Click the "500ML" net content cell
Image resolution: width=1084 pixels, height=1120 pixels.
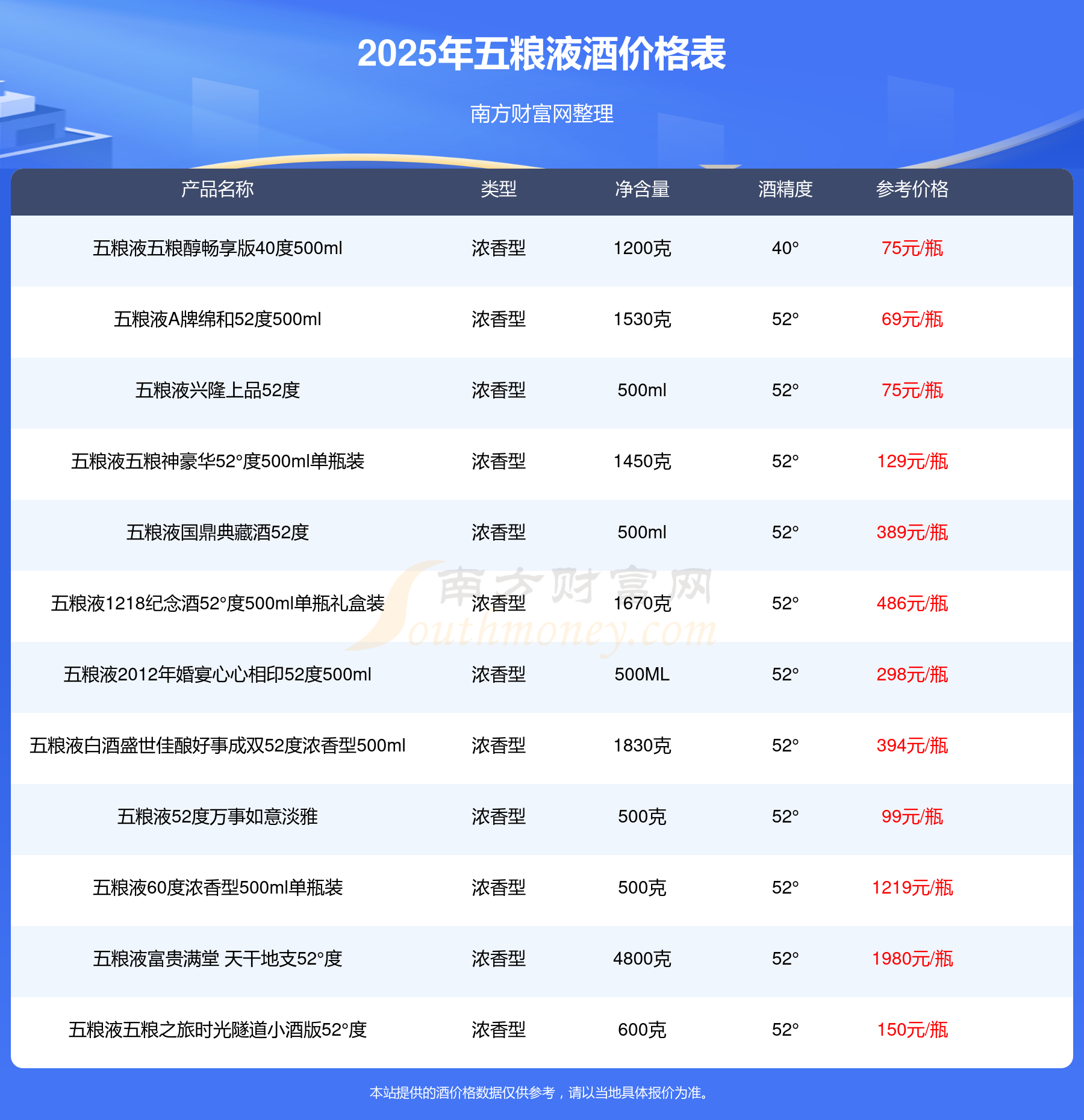[642, 674]
